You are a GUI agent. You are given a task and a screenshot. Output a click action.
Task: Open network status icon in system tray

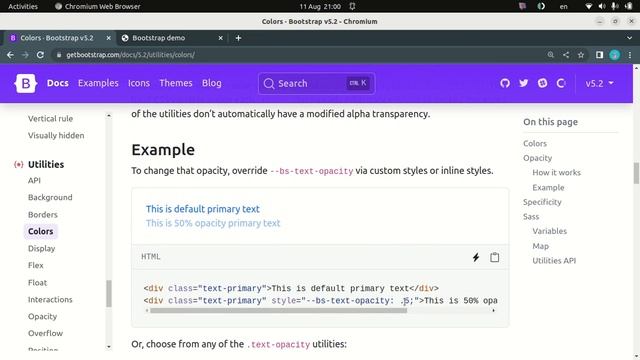coord(588,6)
